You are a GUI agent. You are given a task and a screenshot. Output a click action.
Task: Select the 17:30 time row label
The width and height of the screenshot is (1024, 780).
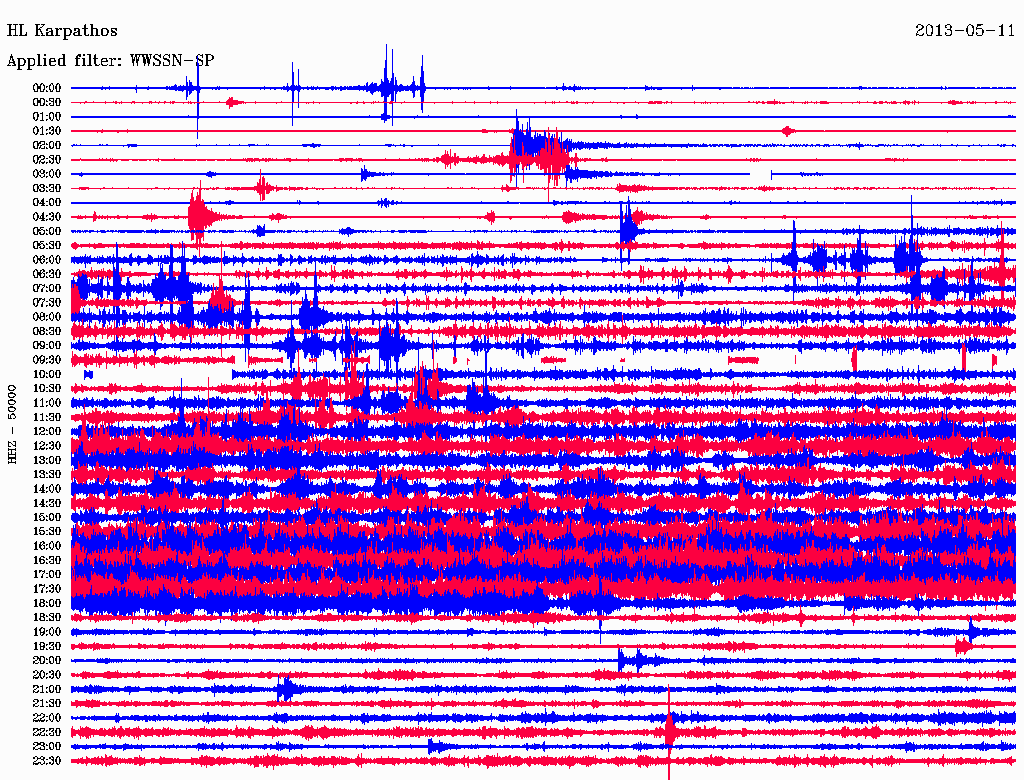pyautogui.click(x=47, y=589)
